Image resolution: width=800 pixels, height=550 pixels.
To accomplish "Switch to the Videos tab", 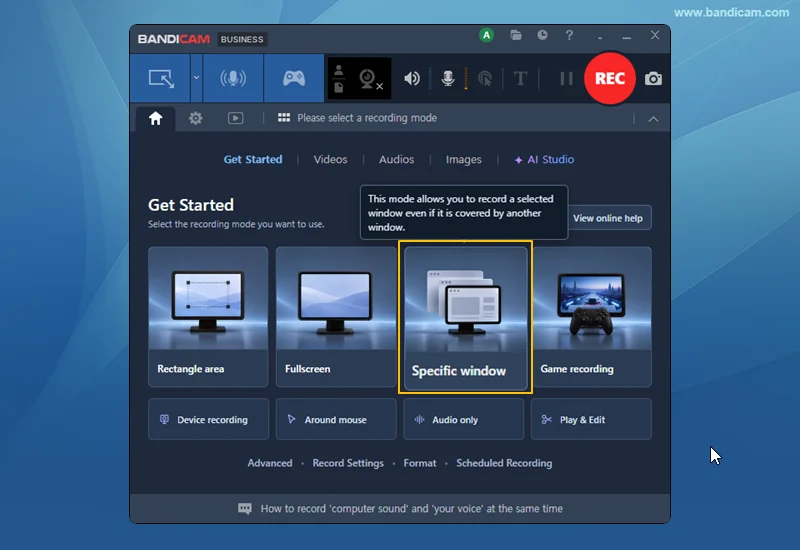I will point(330,159).
